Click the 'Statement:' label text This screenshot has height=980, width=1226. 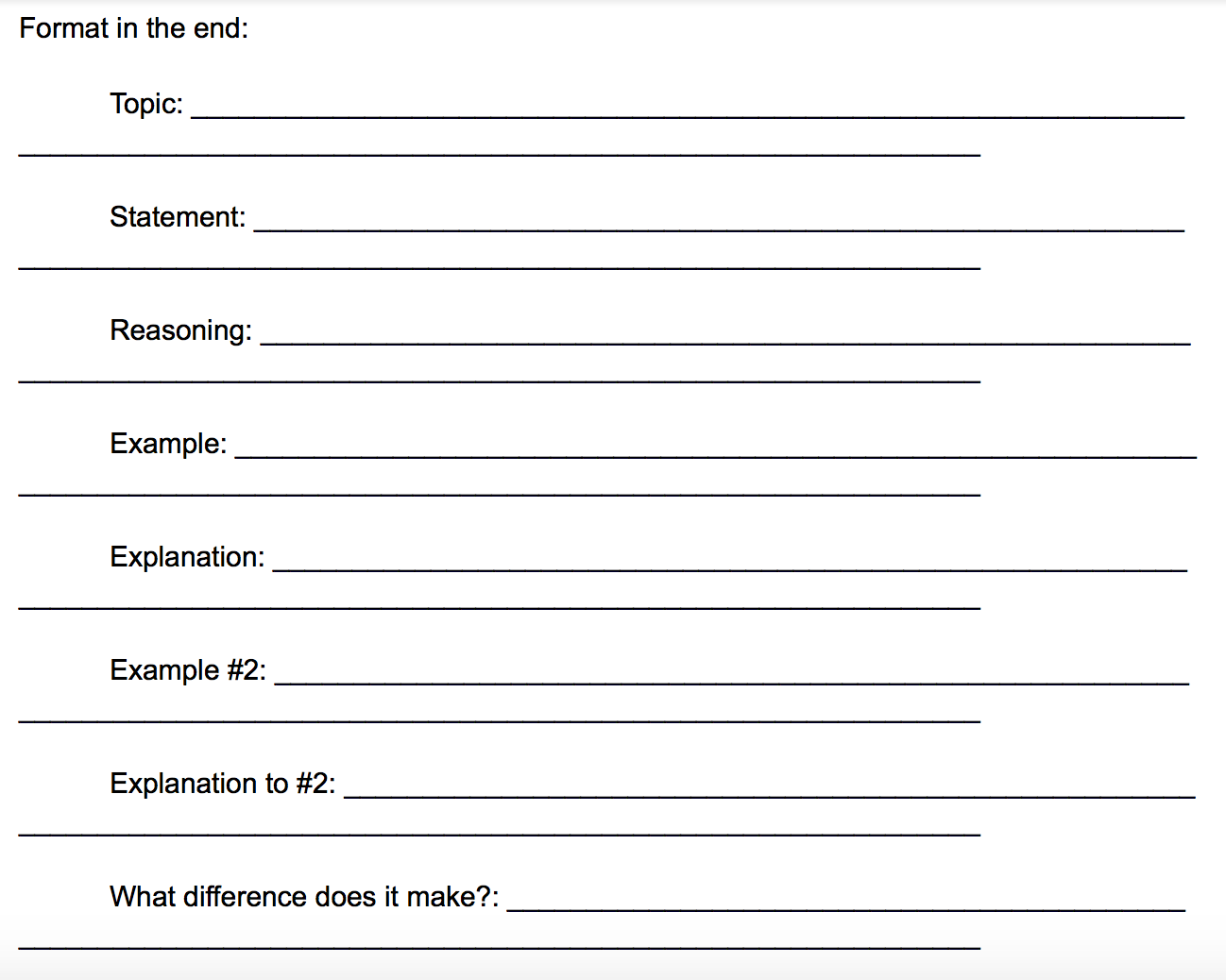pyautogui.click(x=178, y=217)
